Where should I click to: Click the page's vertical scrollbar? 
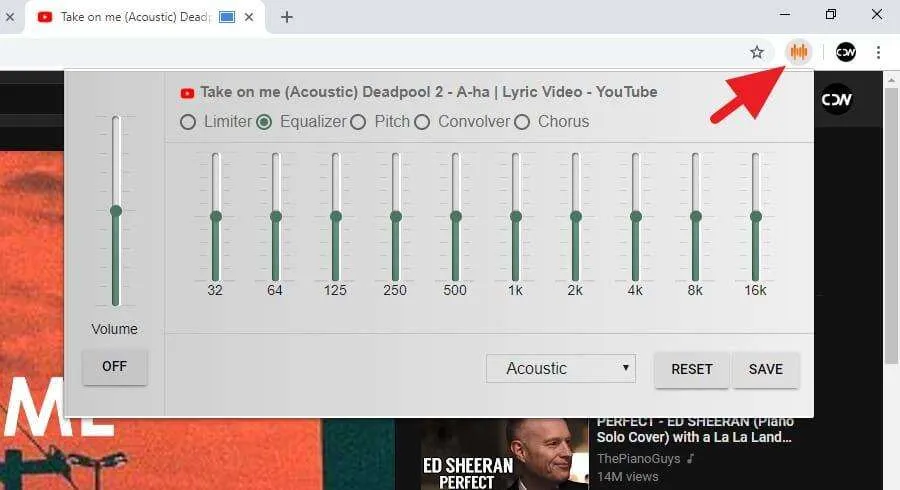tap(891, 227)
